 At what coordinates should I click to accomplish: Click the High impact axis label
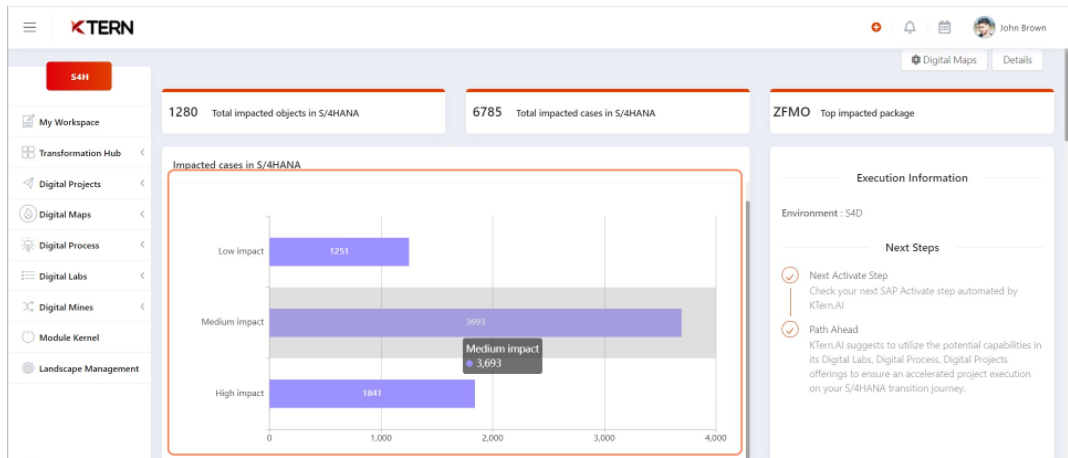point(239,394)
